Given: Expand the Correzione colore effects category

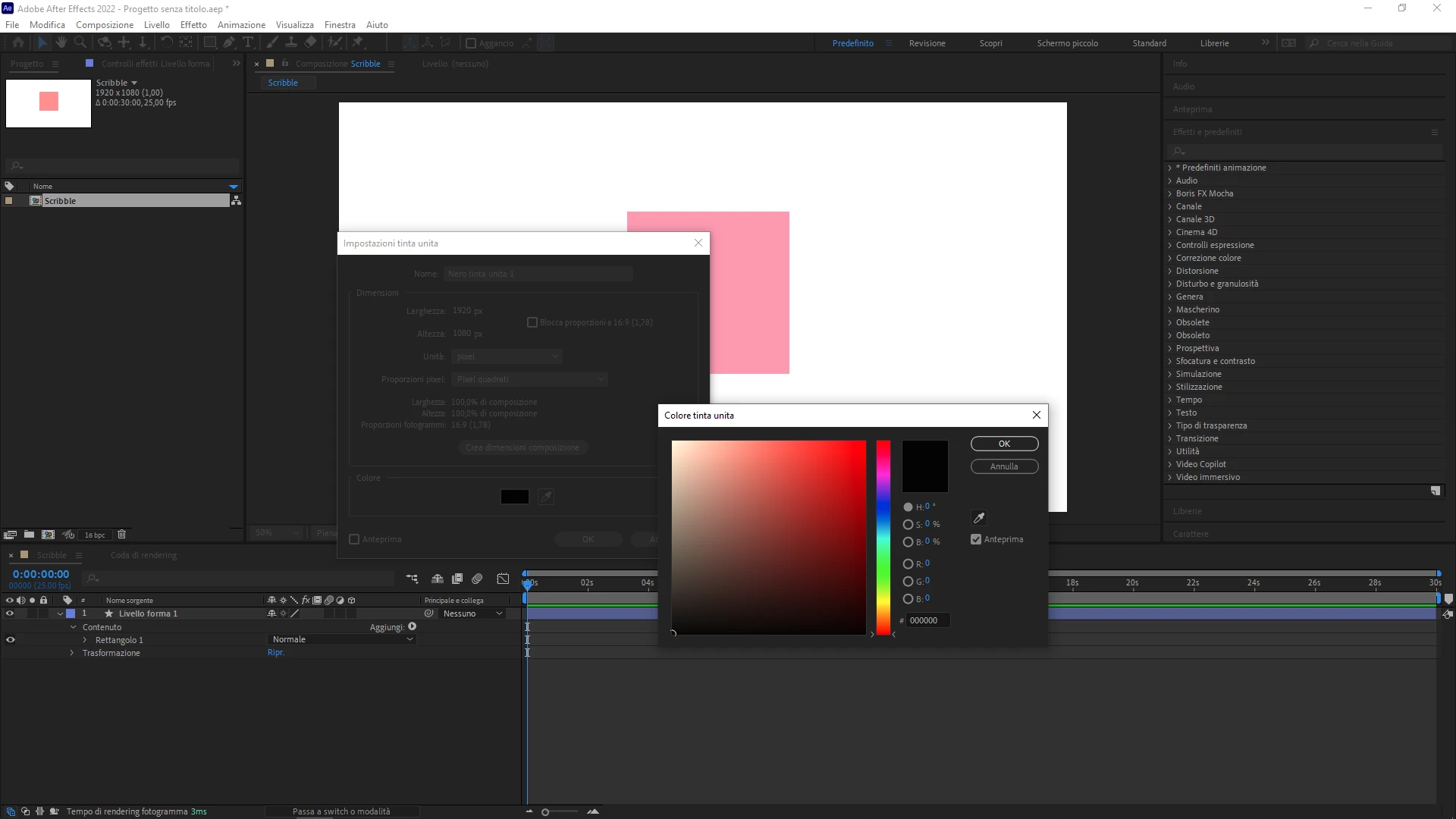Looking at the screenshot, I should (1170, 258).
